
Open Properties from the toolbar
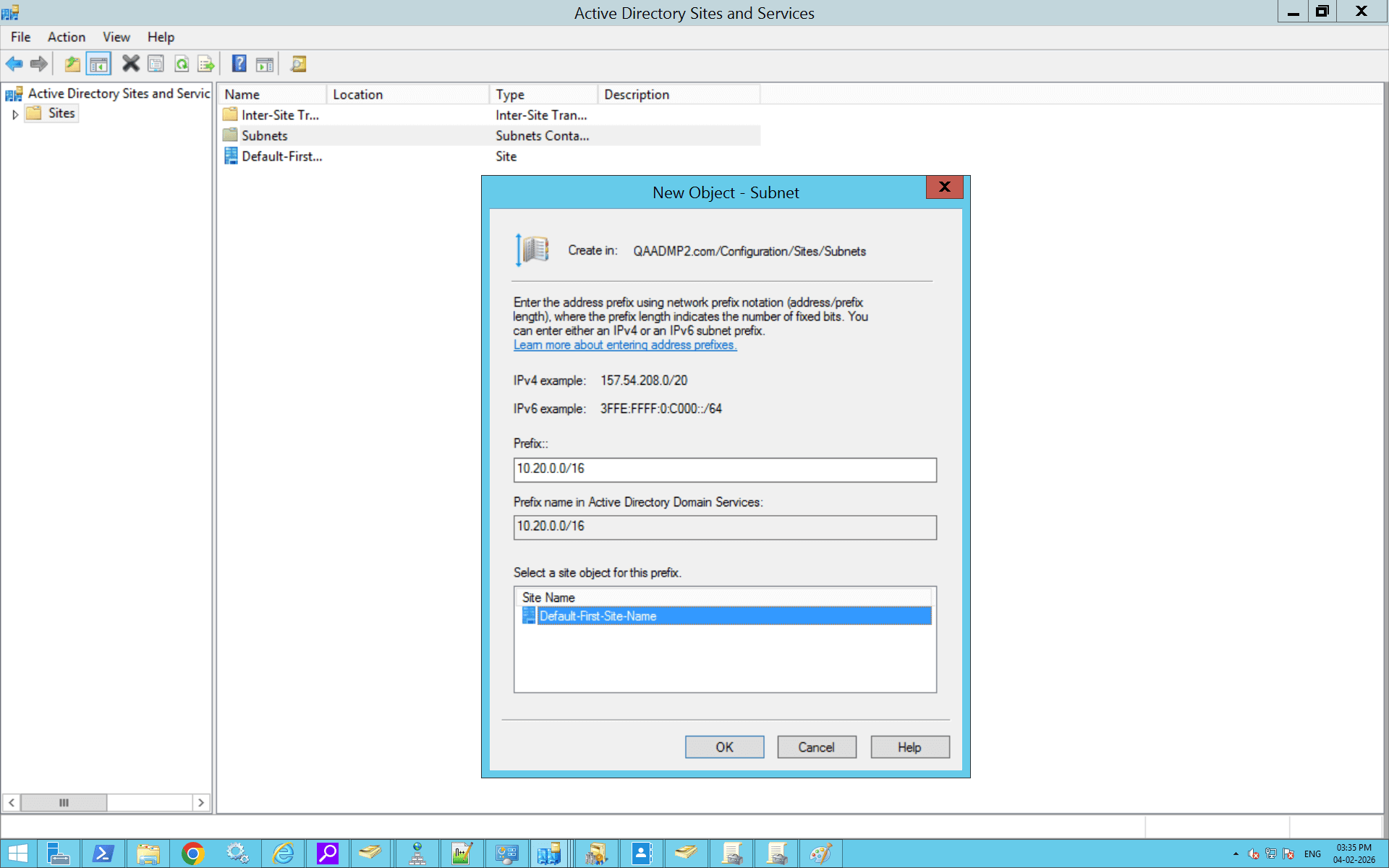click(x=156, y=64)
